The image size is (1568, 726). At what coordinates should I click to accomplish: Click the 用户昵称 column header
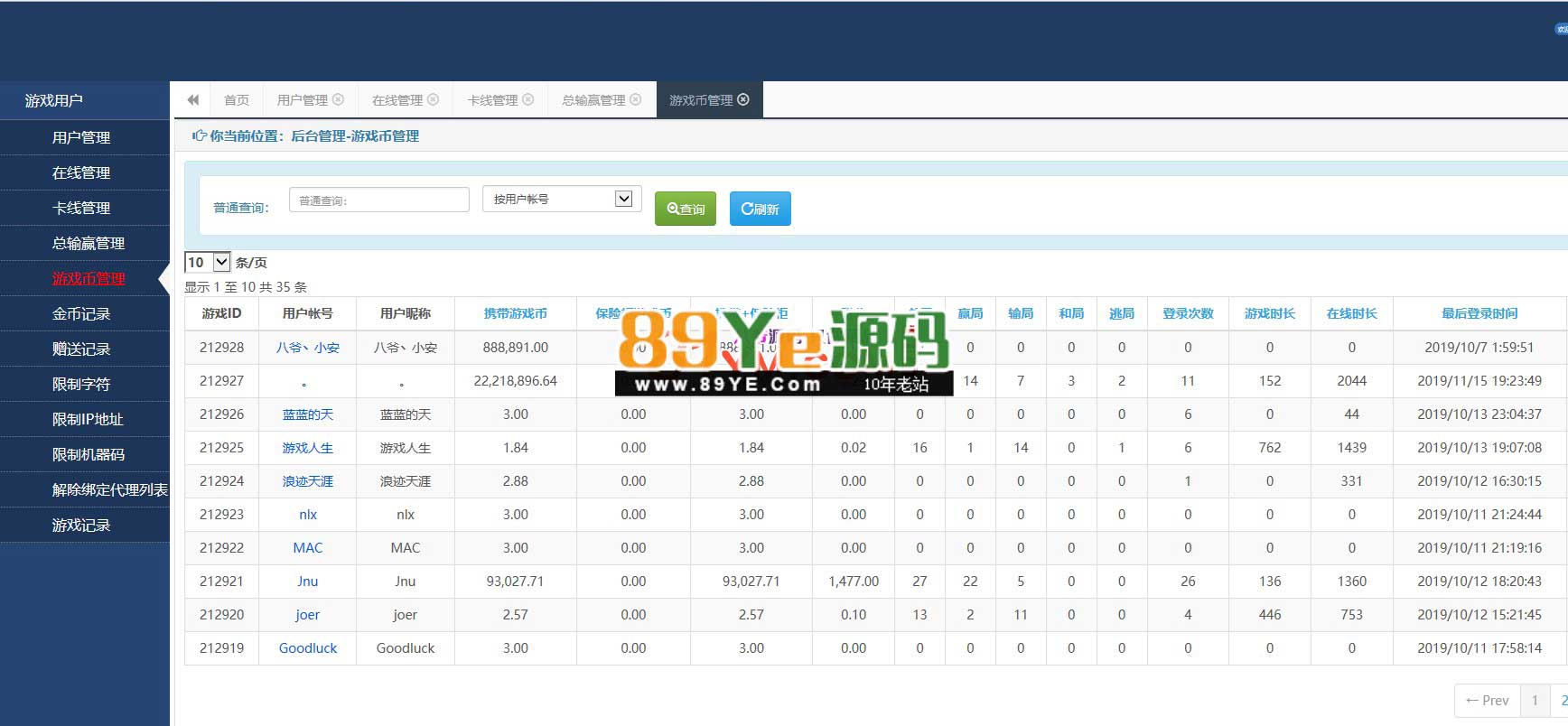(406, 313)
